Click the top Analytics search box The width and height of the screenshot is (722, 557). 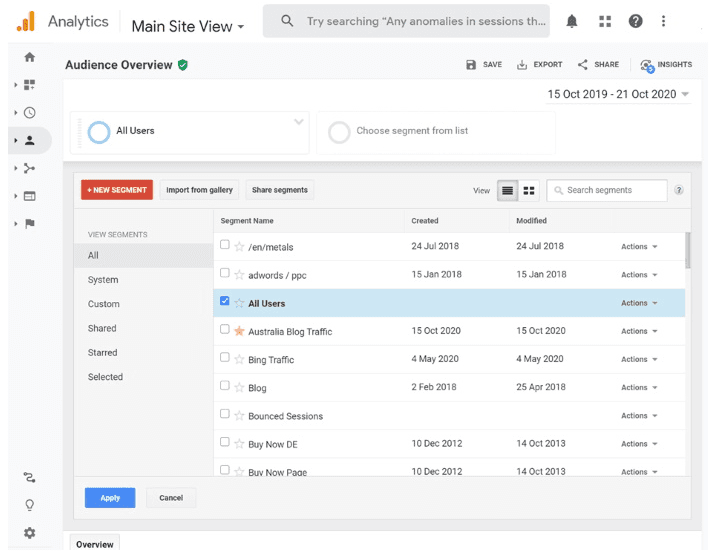tap(406, 21)
